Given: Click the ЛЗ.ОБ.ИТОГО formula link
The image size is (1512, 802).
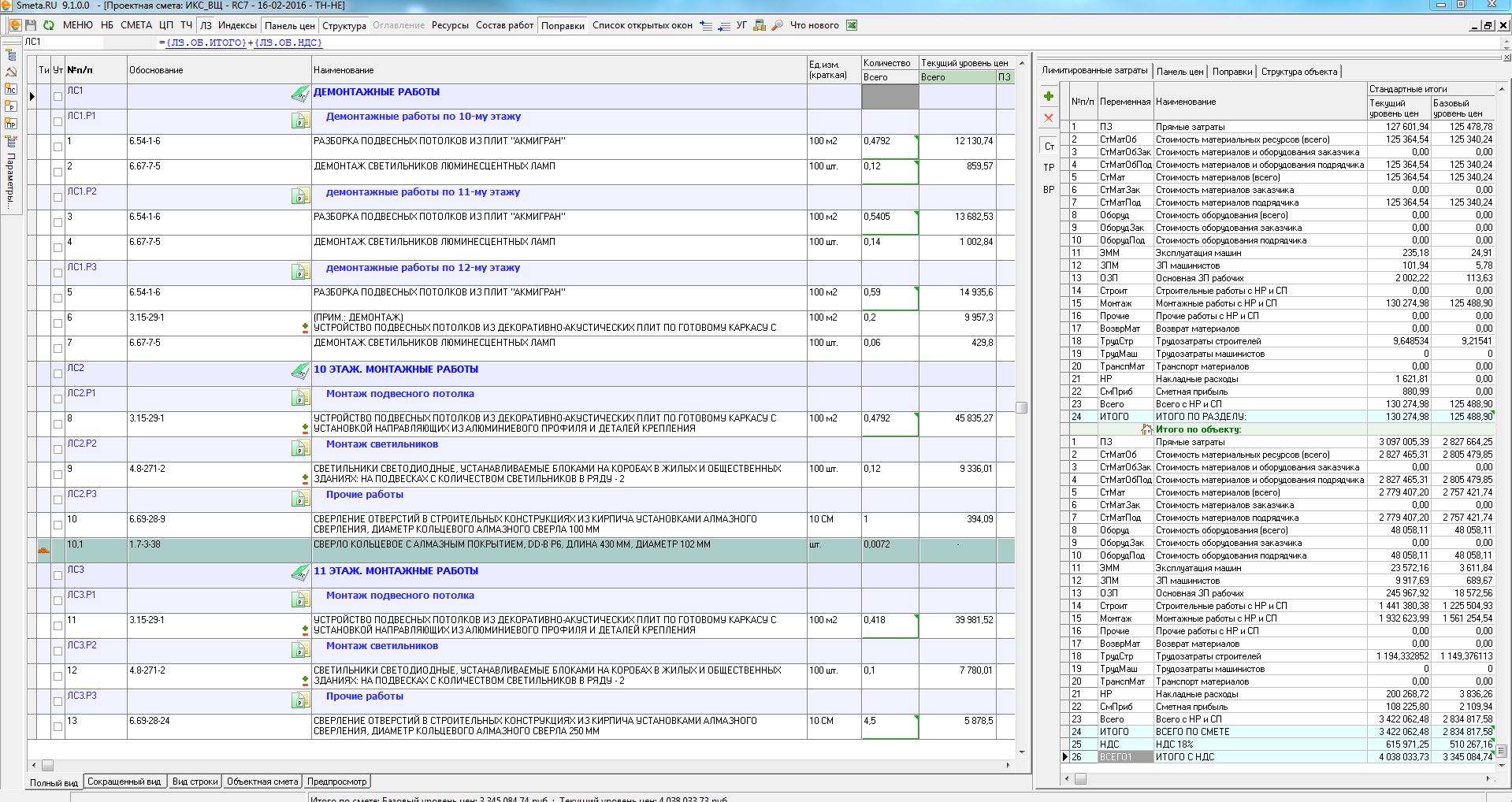Looking at the screenshot, I should (206, 43).
